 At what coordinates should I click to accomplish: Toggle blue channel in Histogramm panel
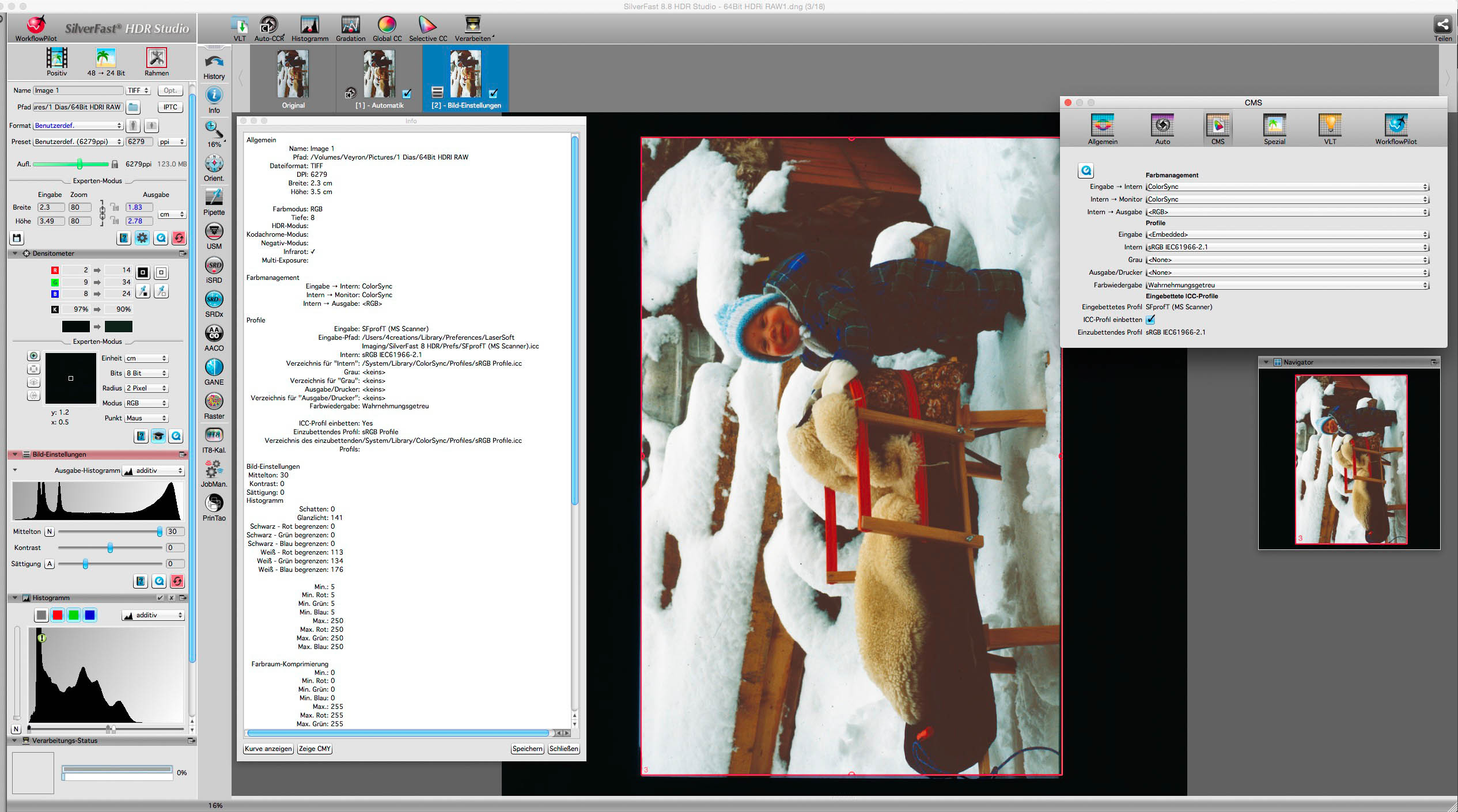pos(90,615)
